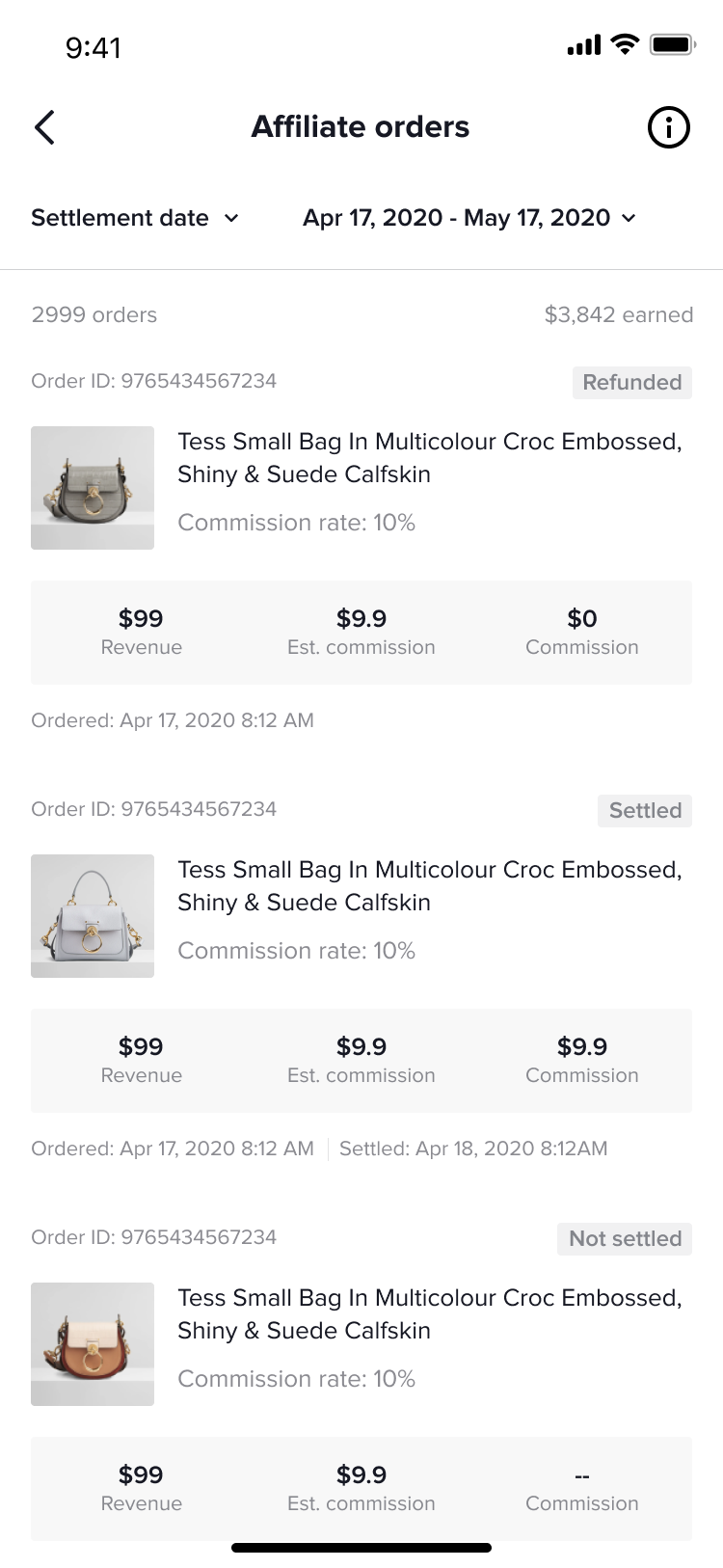Screen dimensions: 723x1568
Task: Tap the cellular signal icon
Action: pos(583,44)
